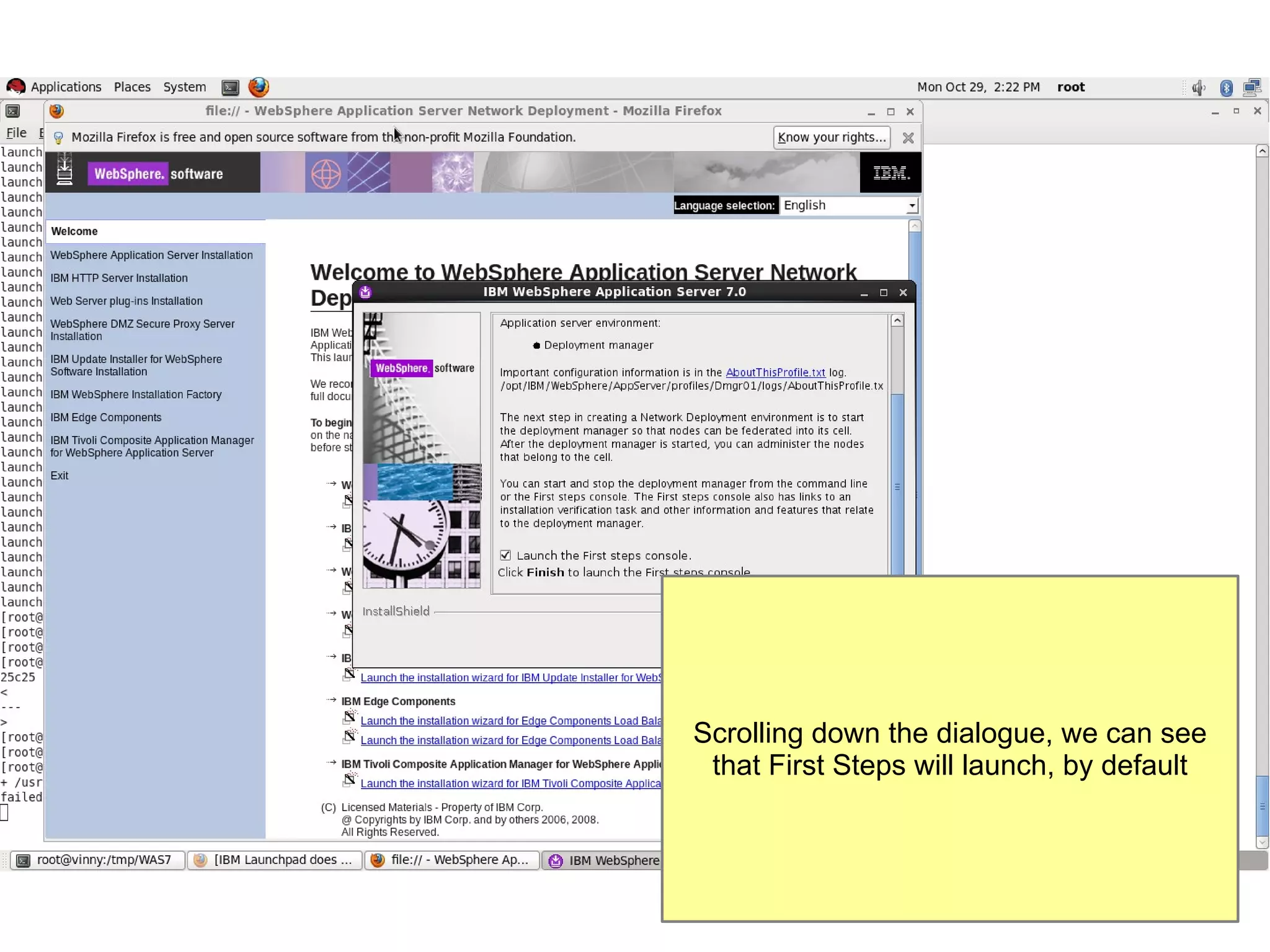Click wizard icon beside IBM Update Installer link
The height and width of the screenshot is (952, 1270).
(x=350, y=674)
